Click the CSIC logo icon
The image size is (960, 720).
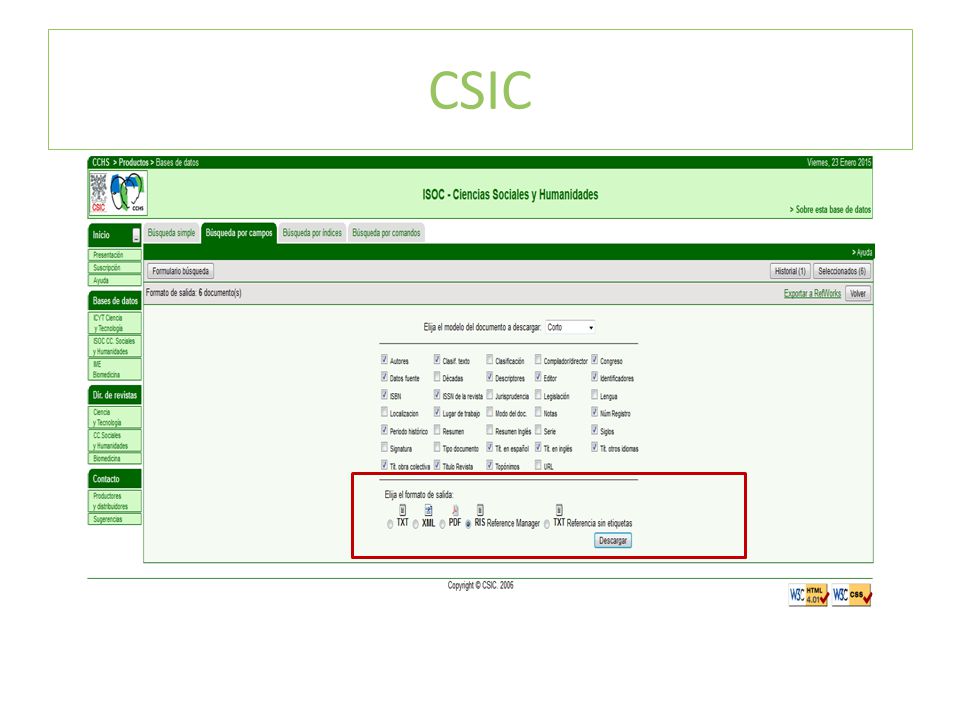pos(99,193)
